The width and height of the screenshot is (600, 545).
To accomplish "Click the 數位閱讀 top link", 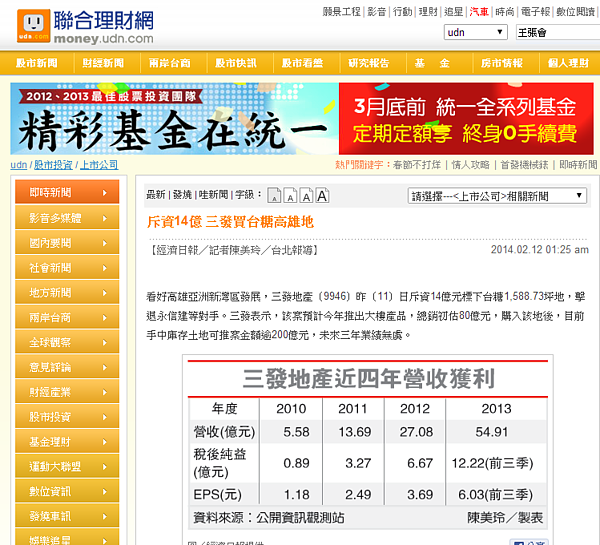I will coord(576,12).
